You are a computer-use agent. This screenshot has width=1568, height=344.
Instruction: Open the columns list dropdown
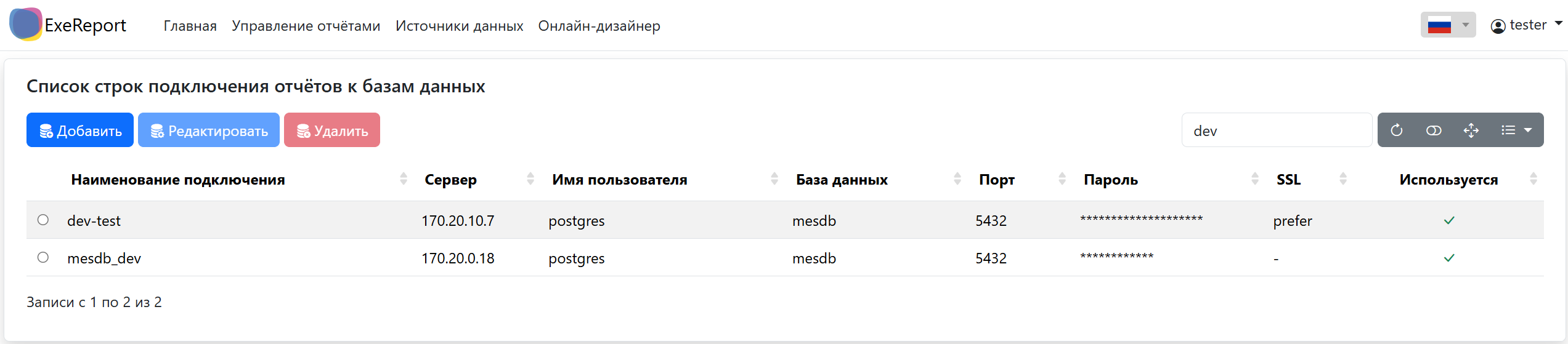(1516, 130)
